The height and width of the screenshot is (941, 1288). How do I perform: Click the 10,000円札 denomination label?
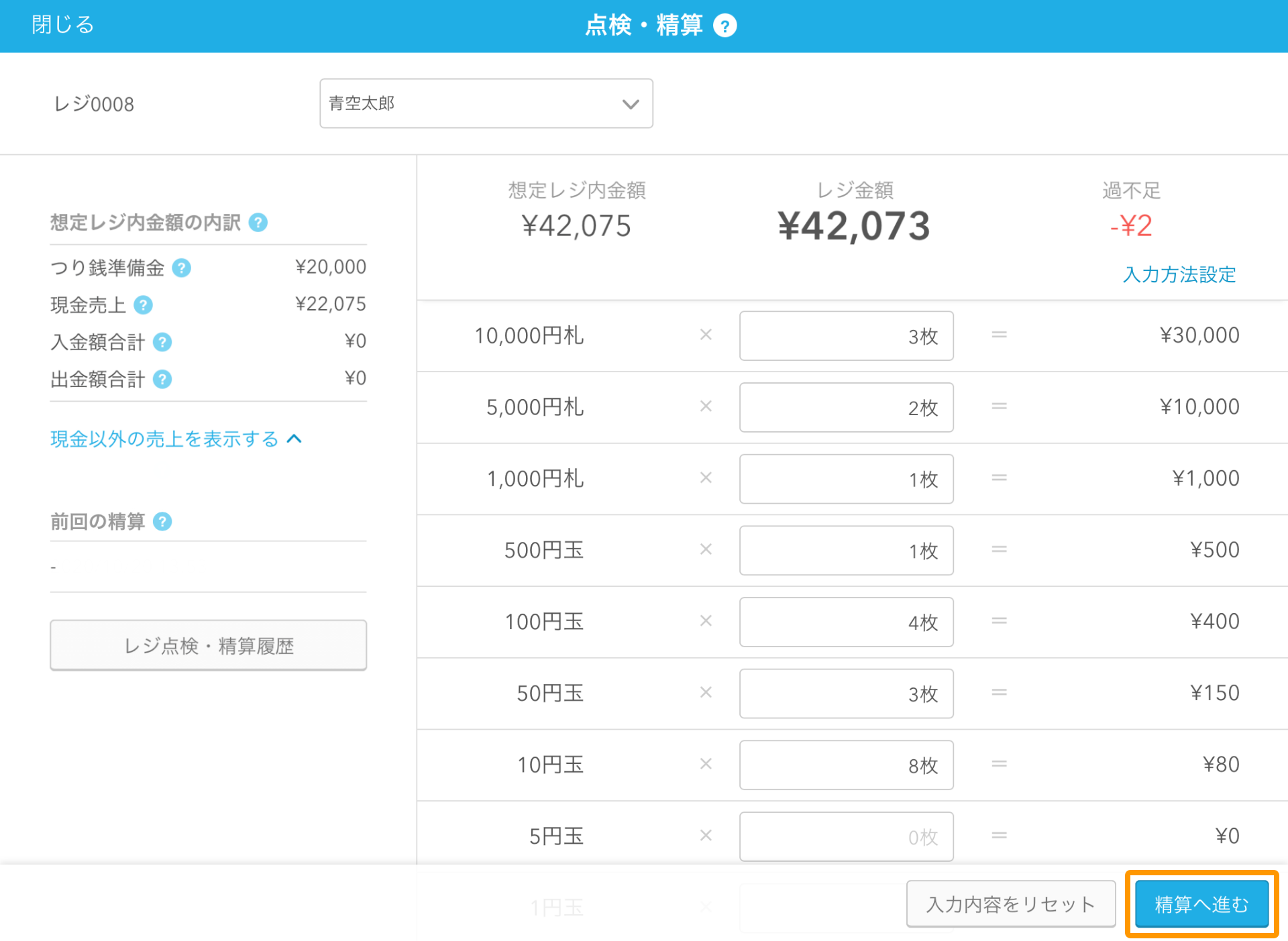pos(529,335)
